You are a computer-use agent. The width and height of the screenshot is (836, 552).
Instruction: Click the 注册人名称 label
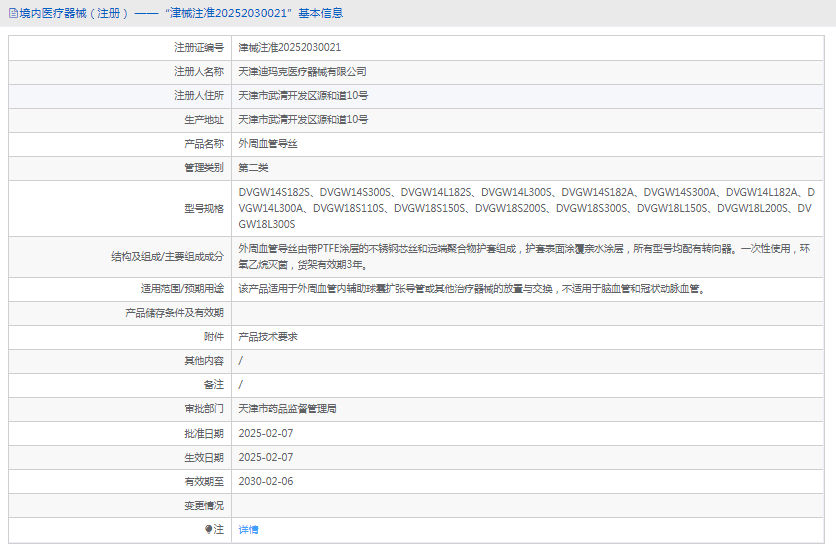(x=199, y=72)
